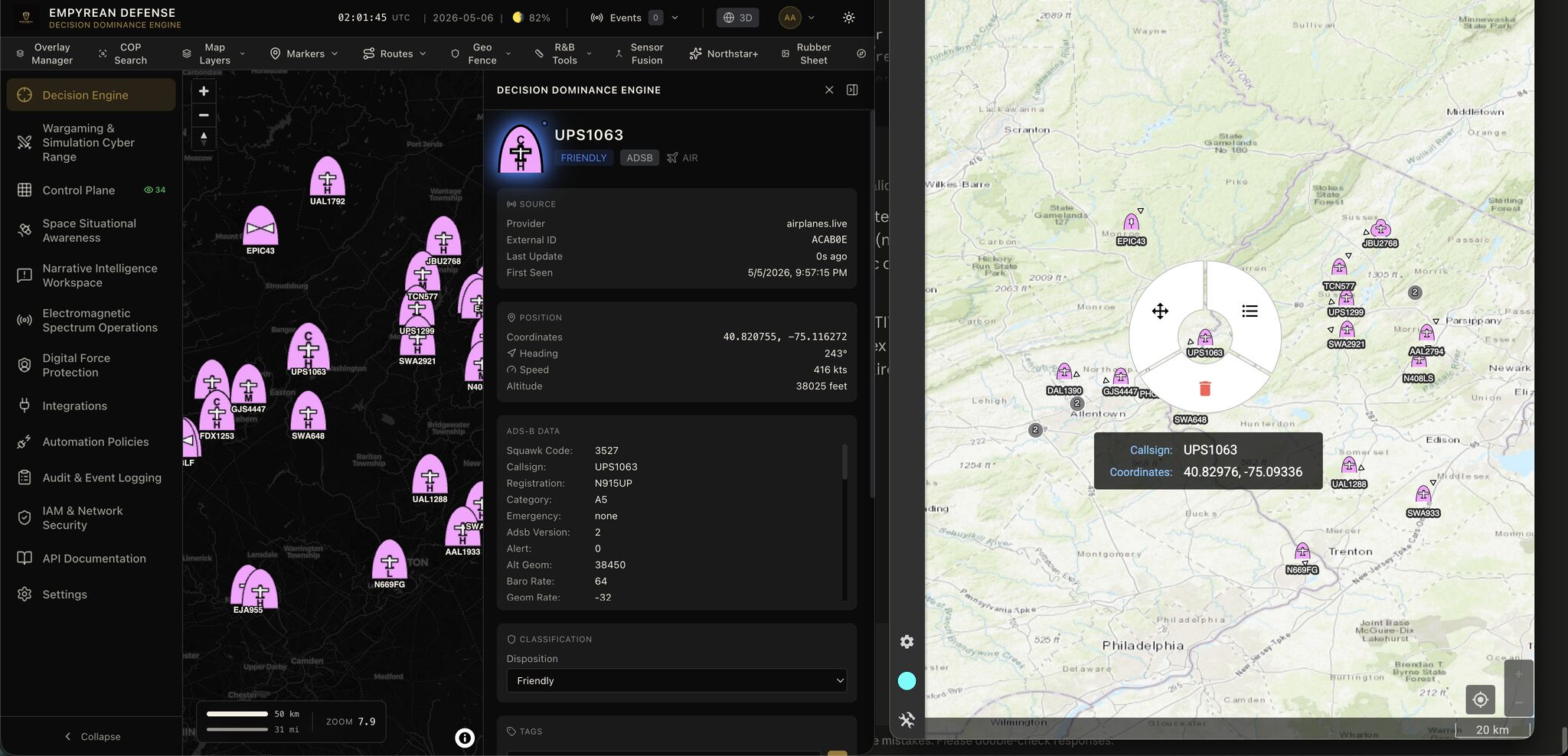Image resolution: width=1568 pixels, height=756 pixels.
Task: Open Electromagnetic Spectrum Operations
Action: tap(90, 320)
